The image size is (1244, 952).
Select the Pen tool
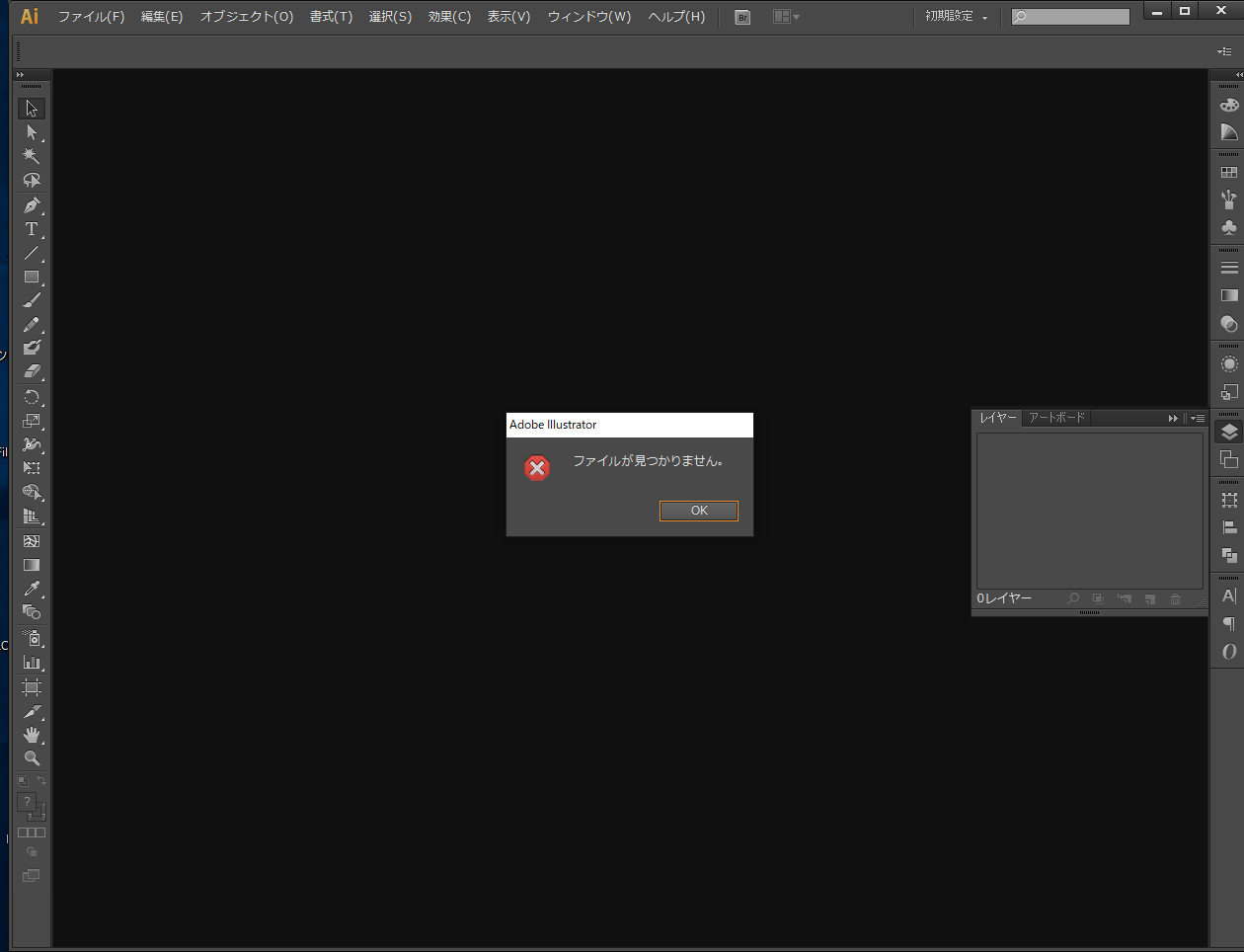[x=32, y=205]
